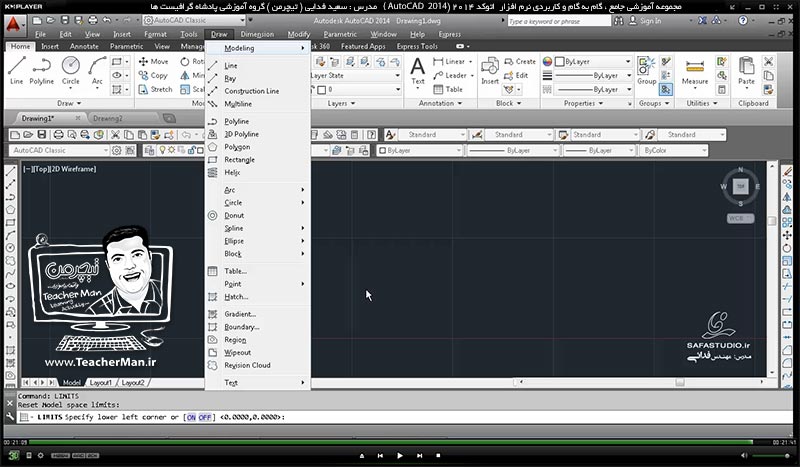Click the horizontal scrollbar of drawing area

click(x=641, y=382)
